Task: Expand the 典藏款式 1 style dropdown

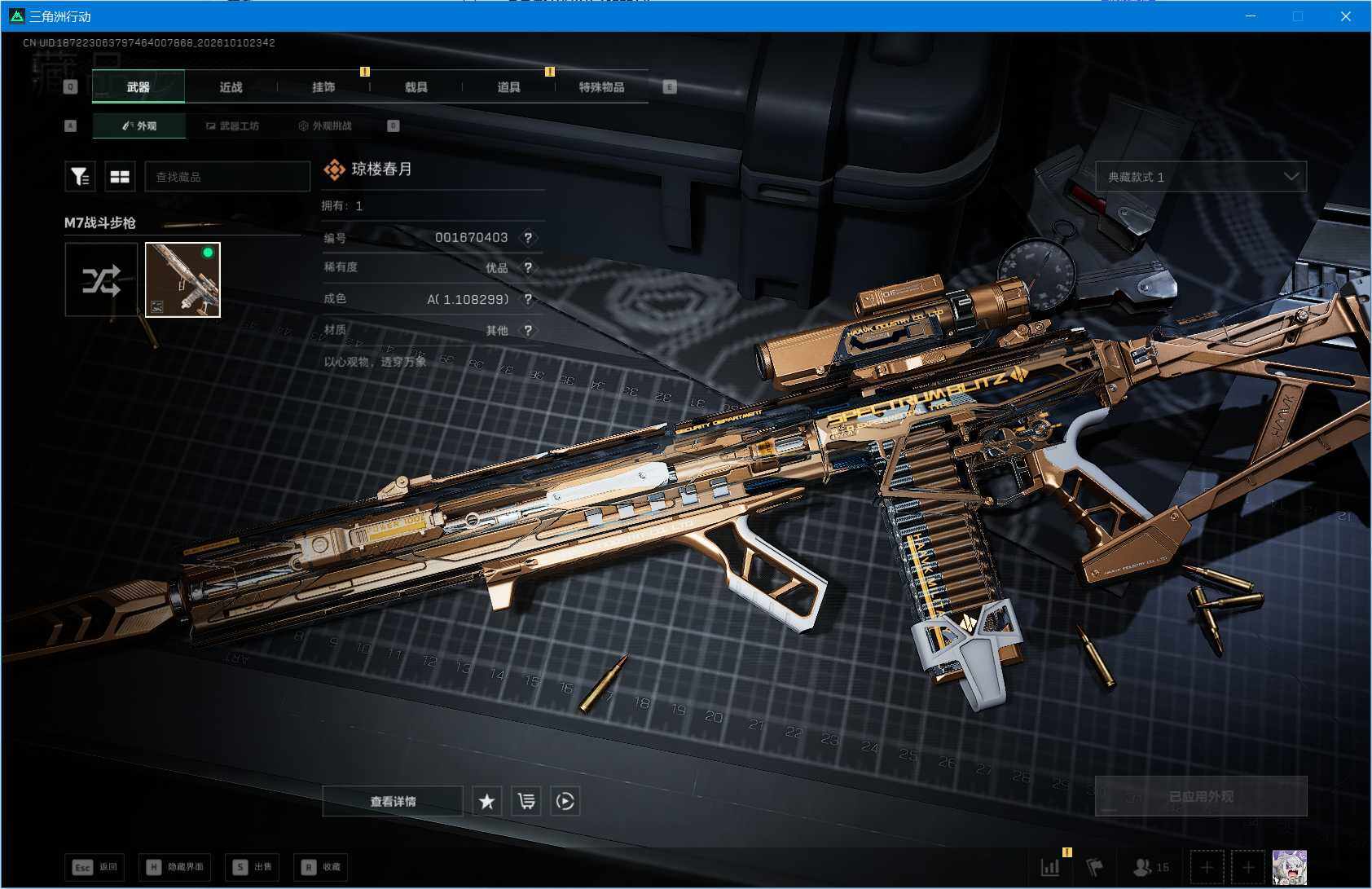Action: pyautogui.click(x=1201, y=176)
